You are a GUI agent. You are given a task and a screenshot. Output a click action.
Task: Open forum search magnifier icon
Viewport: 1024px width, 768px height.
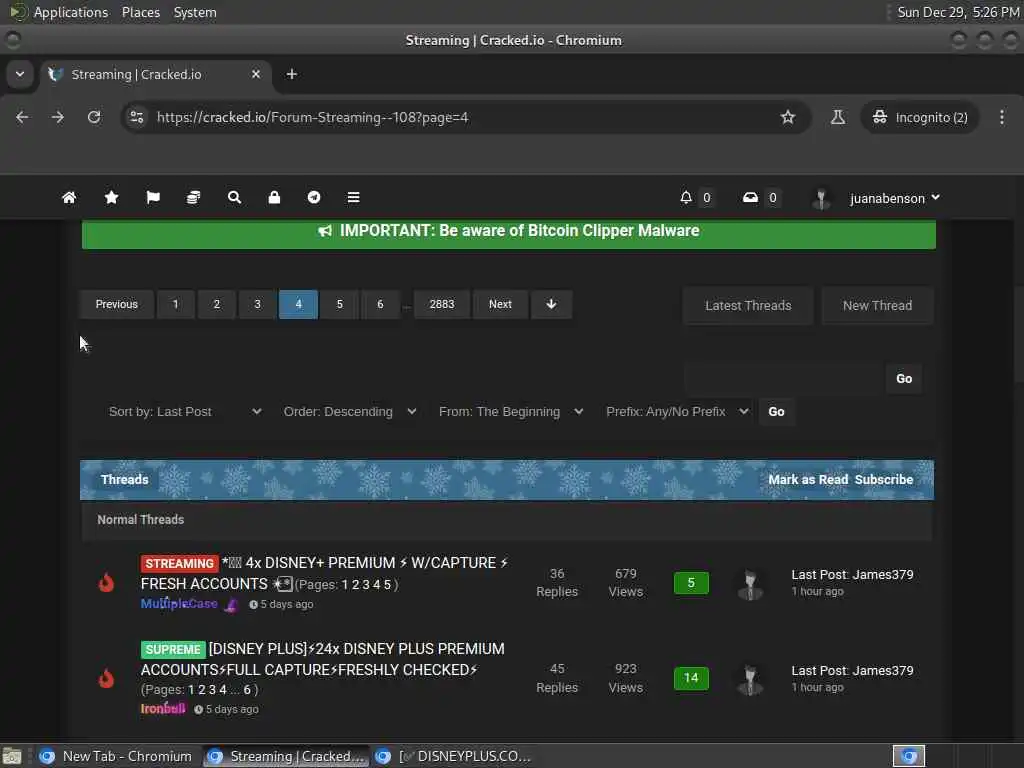(x=234, y=197)
